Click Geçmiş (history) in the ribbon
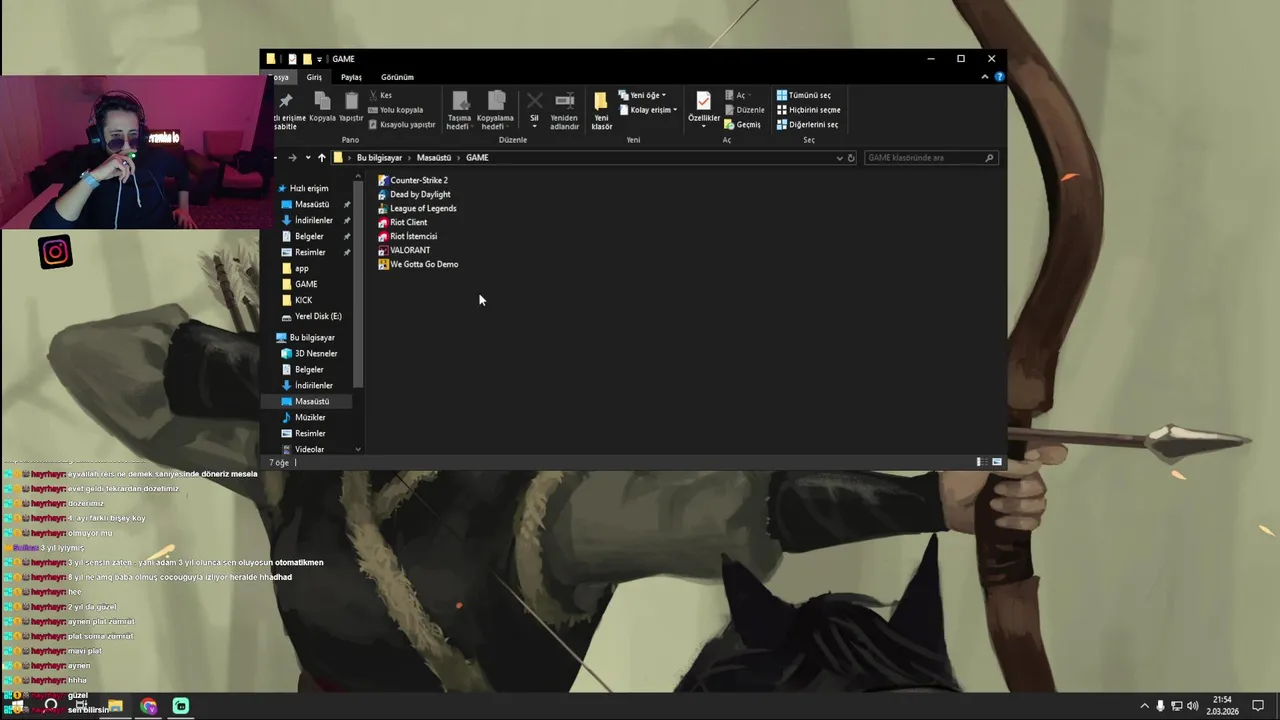The image size is (1280, 720). point(742,125)
